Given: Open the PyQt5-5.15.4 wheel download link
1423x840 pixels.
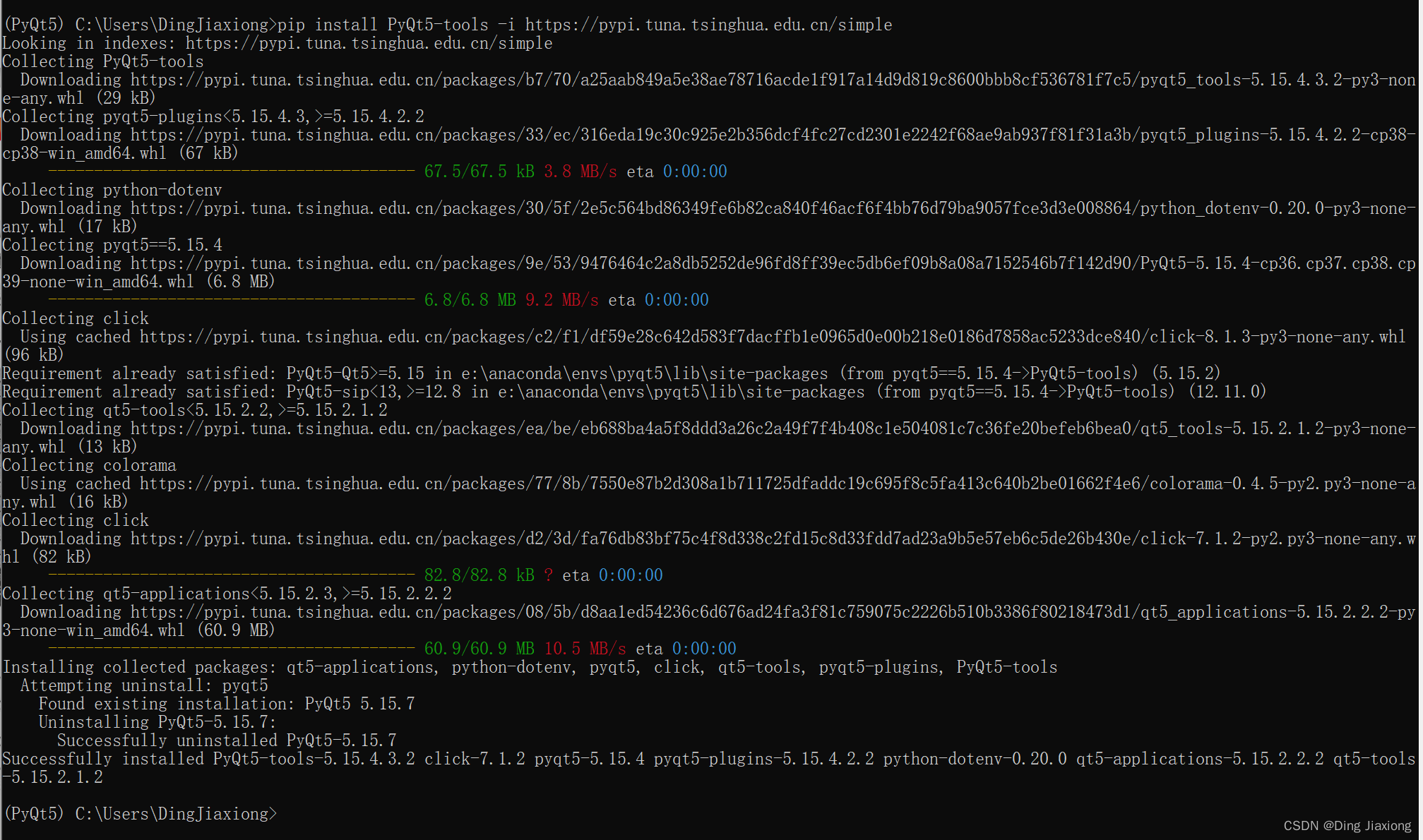Looking at the screenshot, I should coord(706,263).
